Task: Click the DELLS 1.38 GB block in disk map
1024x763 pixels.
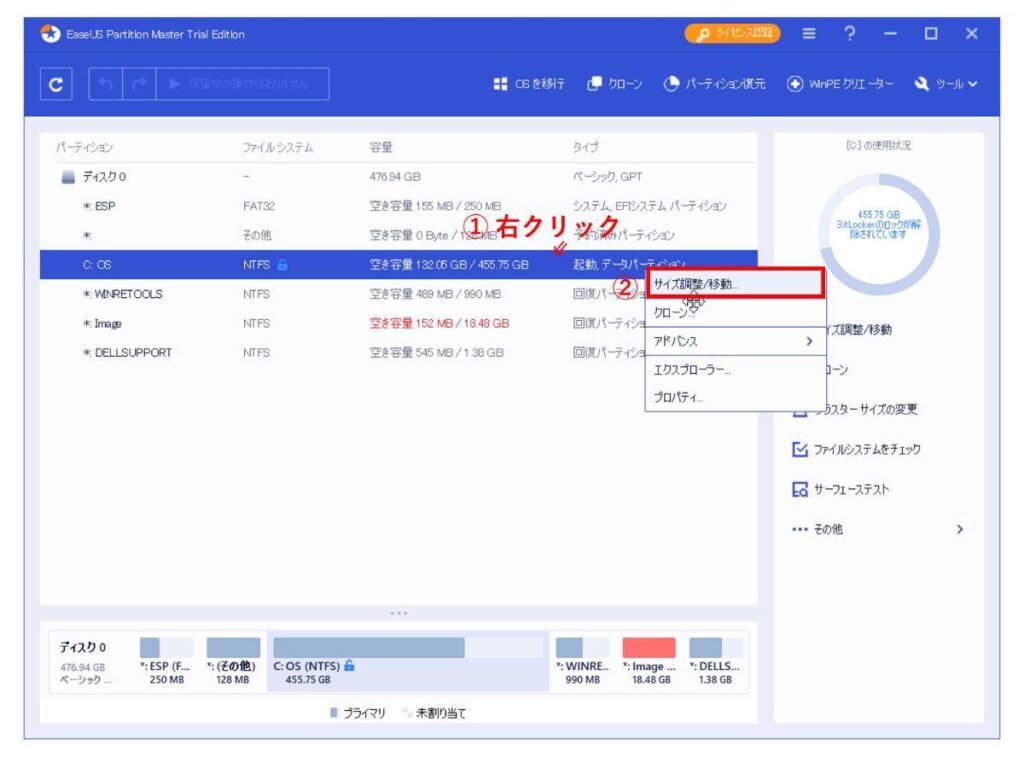Action: click(x=715, y=661)
